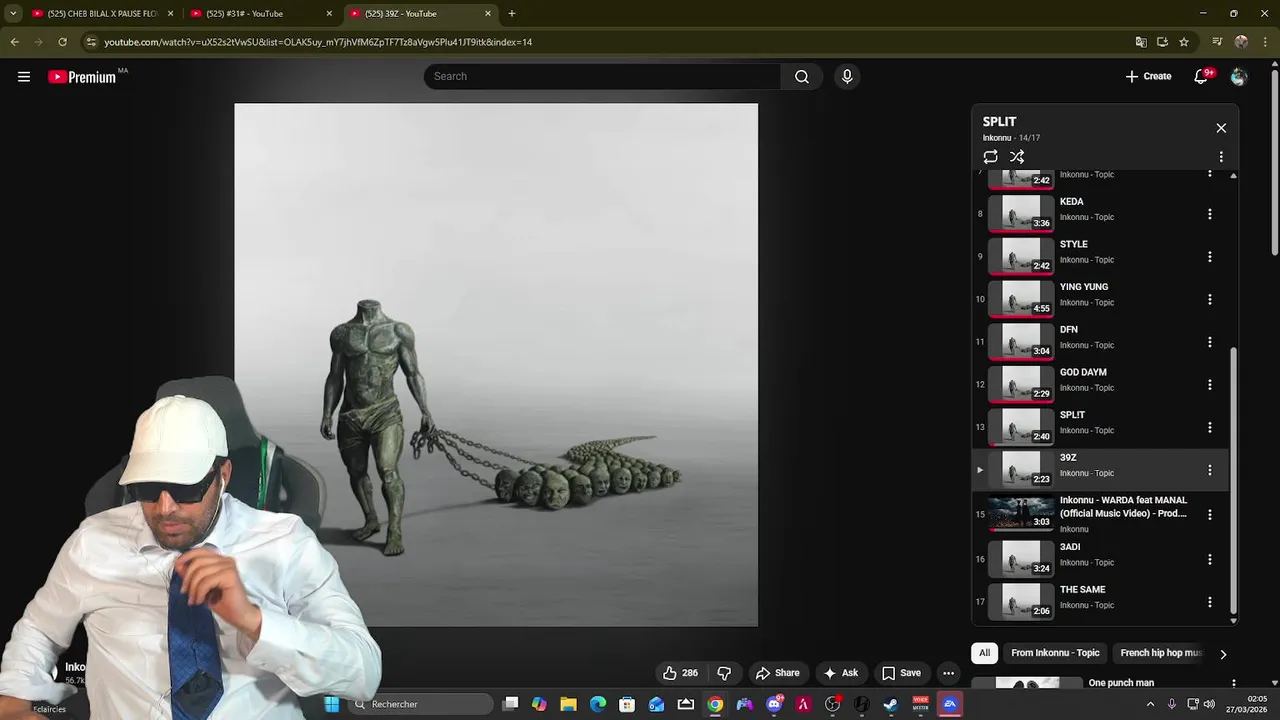This screenshot has height=720, width=1280.
Task: Open the YouTube account avatar menu
Action: click(x=1239, y=77)
